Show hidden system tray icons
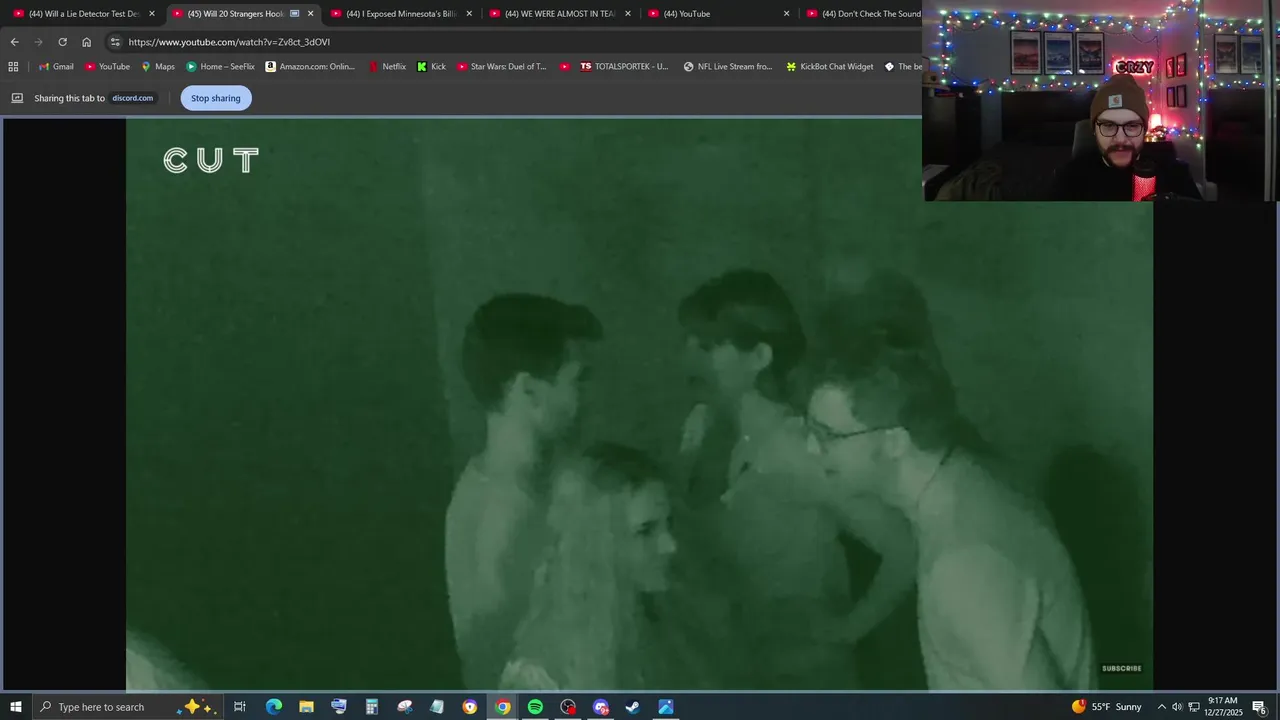 tap(1161, 707)
